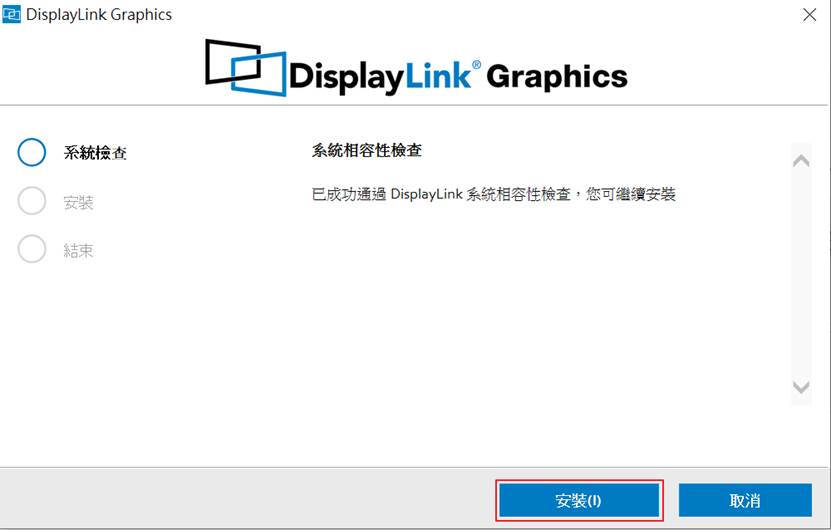Click the 取消 cancel button
Screen dimensions: 831x530
pyautogui.click(x=745, y=500)
